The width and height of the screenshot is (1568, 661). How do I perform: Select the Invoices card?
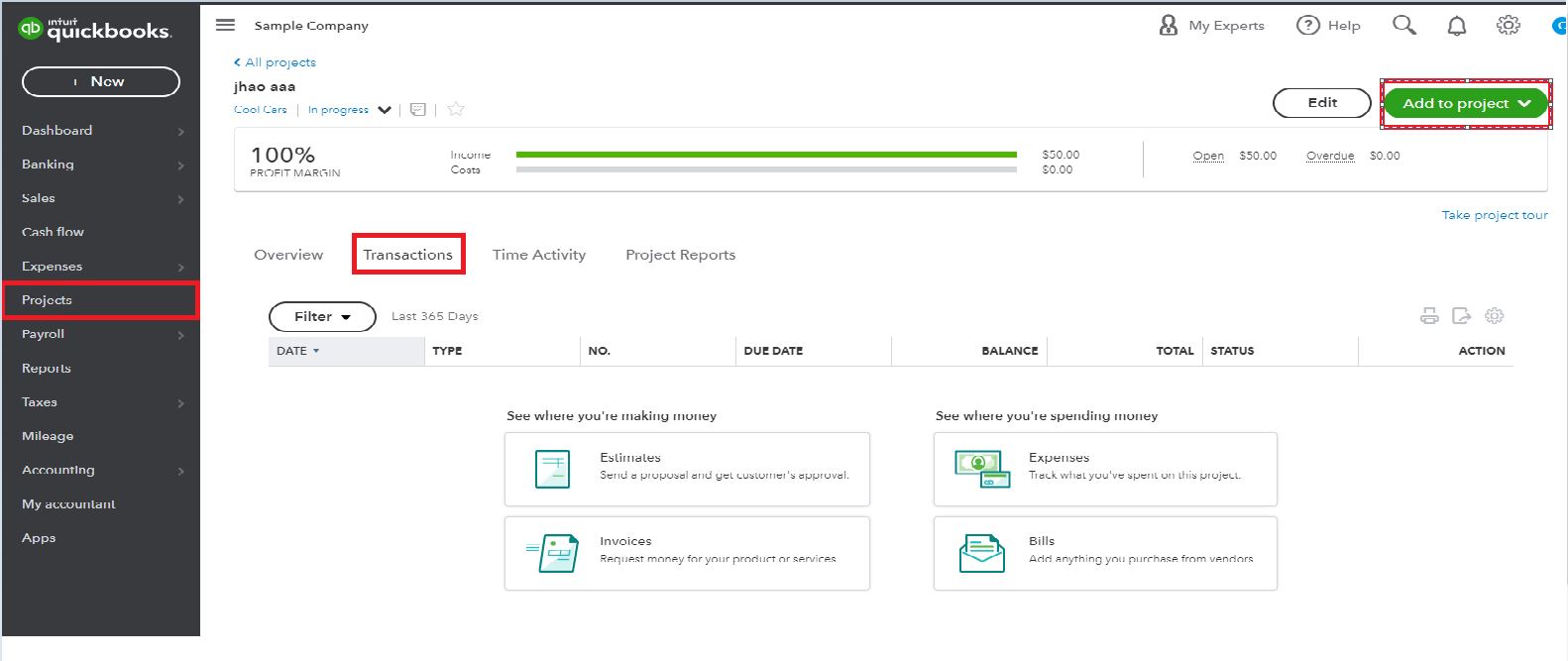(686, 553)
